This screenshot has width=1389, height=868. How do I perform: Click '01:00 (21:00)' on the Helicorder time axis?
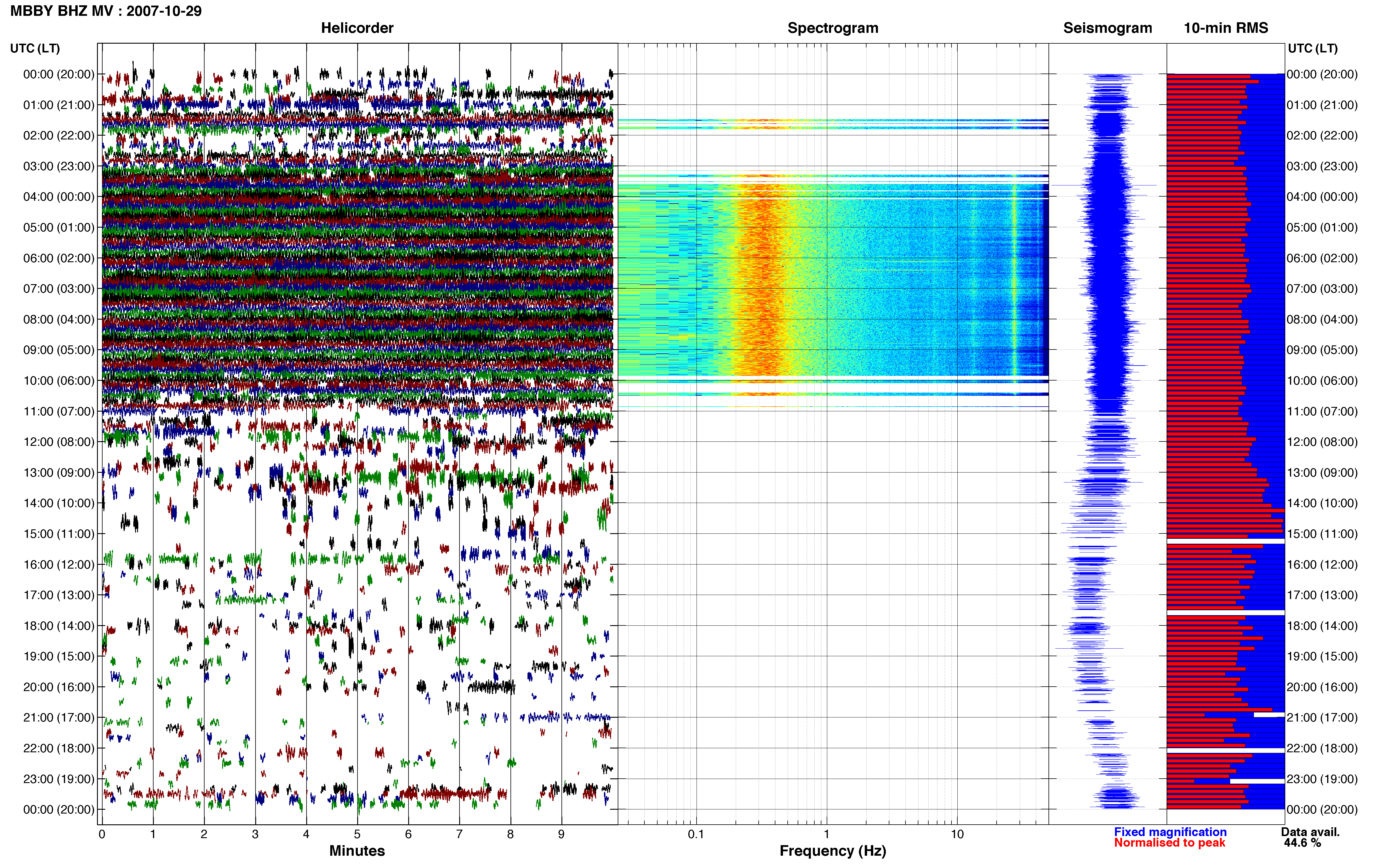(59, 105)
